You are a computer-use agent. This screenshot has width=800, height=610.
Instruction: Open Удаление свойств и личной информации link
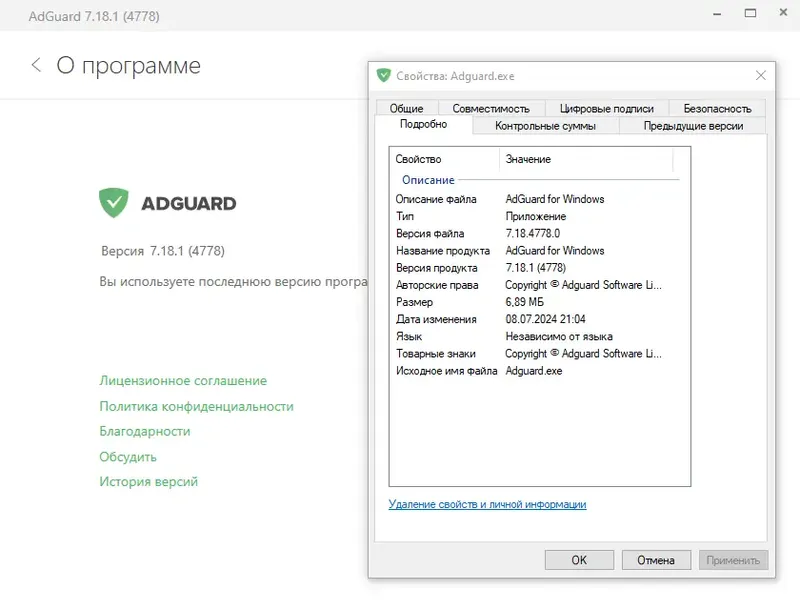tap(487, 504)
